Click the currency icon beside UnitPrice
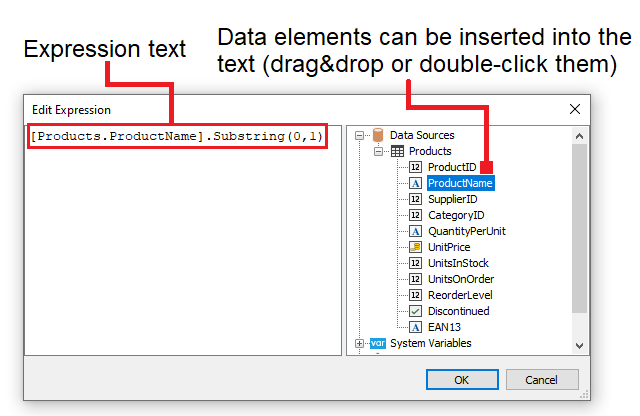The height and width of the screenshot is (416, 640). coord(416,247)
